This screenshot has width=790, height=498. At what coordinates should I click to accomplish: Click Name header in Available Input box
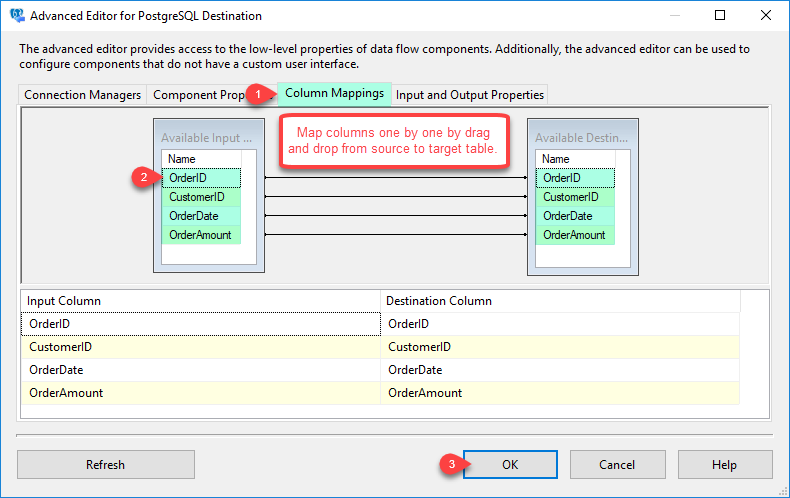201,159
